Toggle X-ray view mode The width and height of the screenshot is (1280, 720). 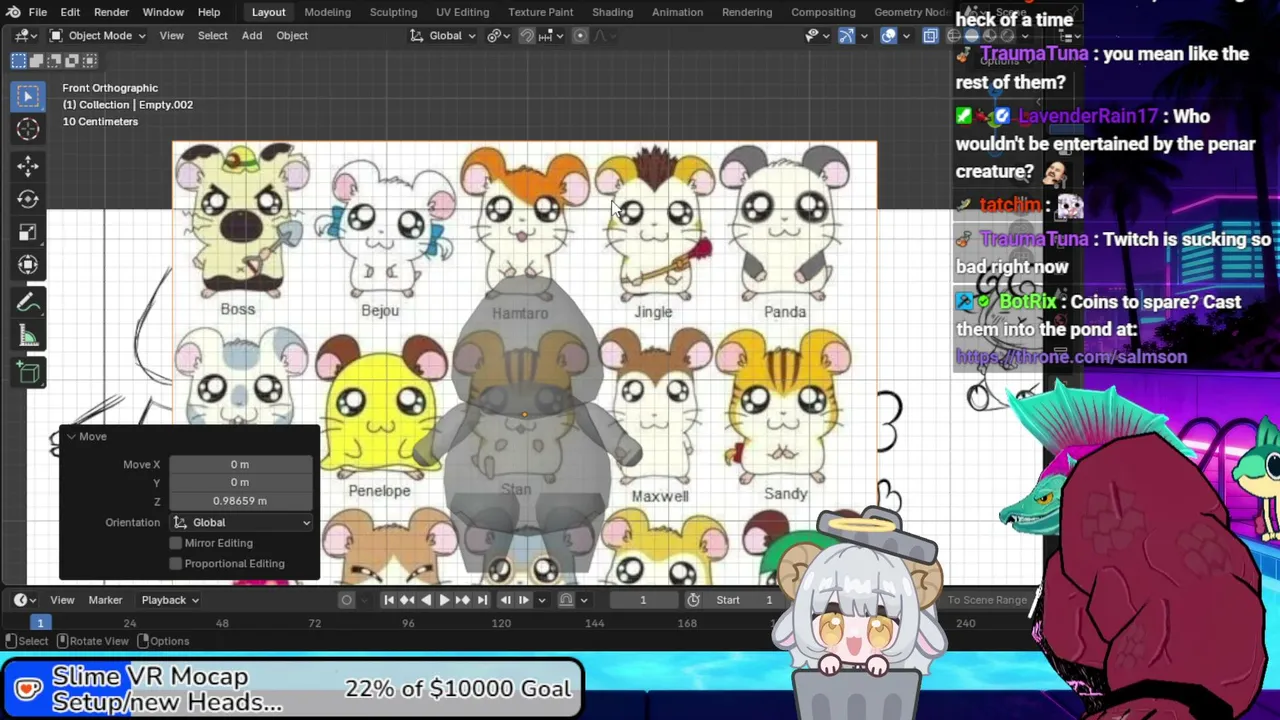[x=930, y=36]
